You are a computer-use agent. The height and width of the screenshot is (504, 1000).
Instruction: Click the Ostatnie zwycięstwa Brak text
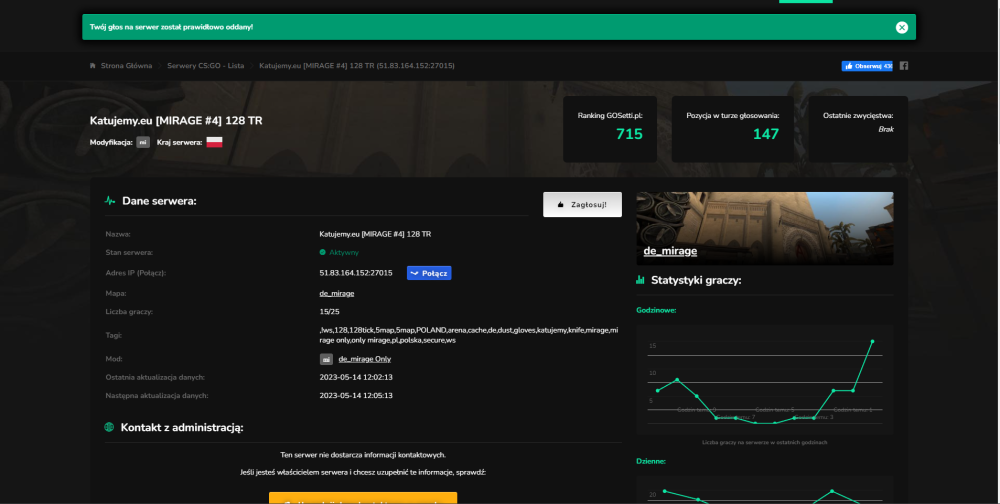pos(886,129)
